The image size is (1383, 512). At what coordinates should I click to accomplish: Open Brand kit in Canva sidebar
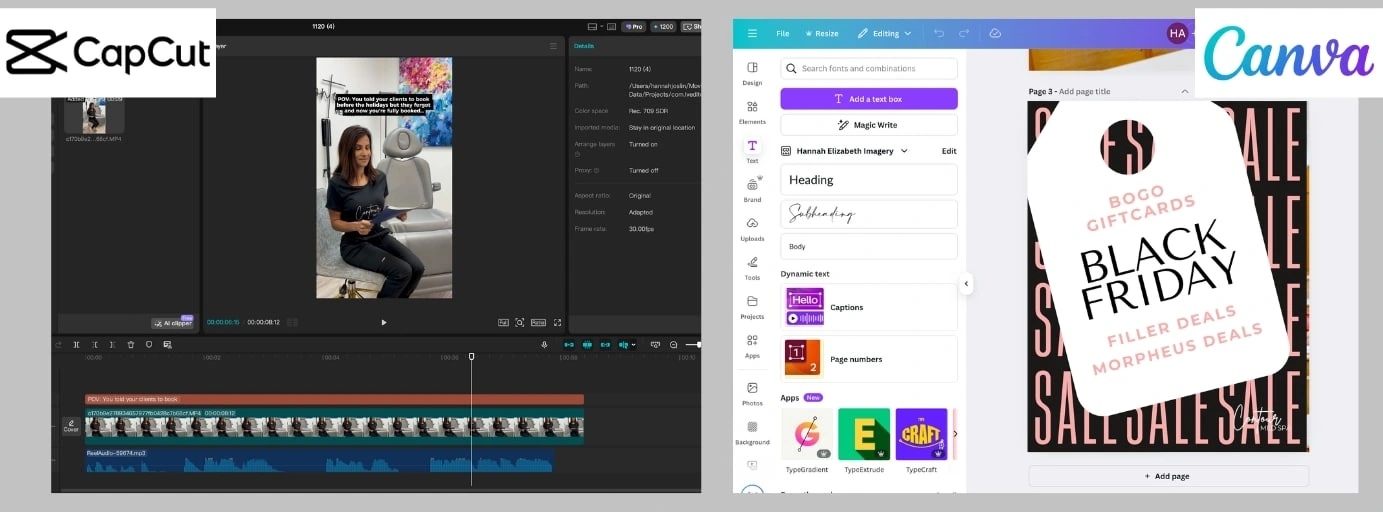point(752,189)
